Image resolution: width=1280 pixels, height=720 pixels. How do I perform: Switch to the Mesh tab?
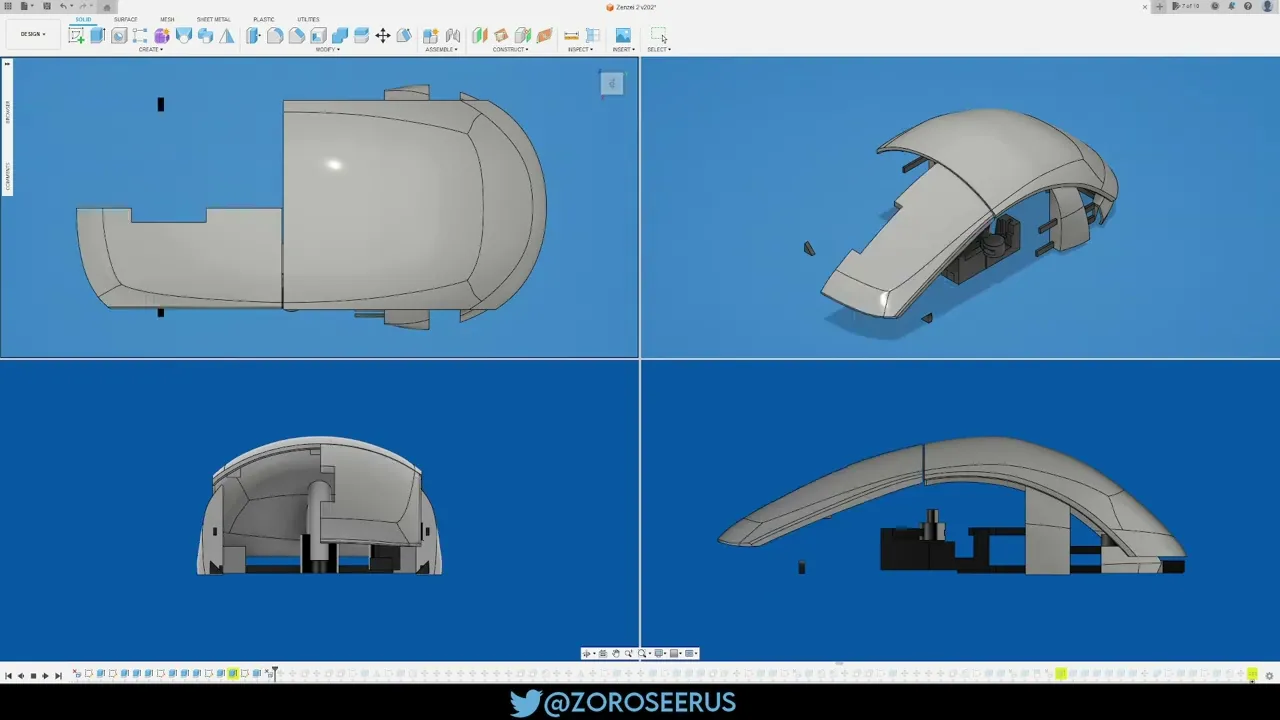(x=167, y=19)
